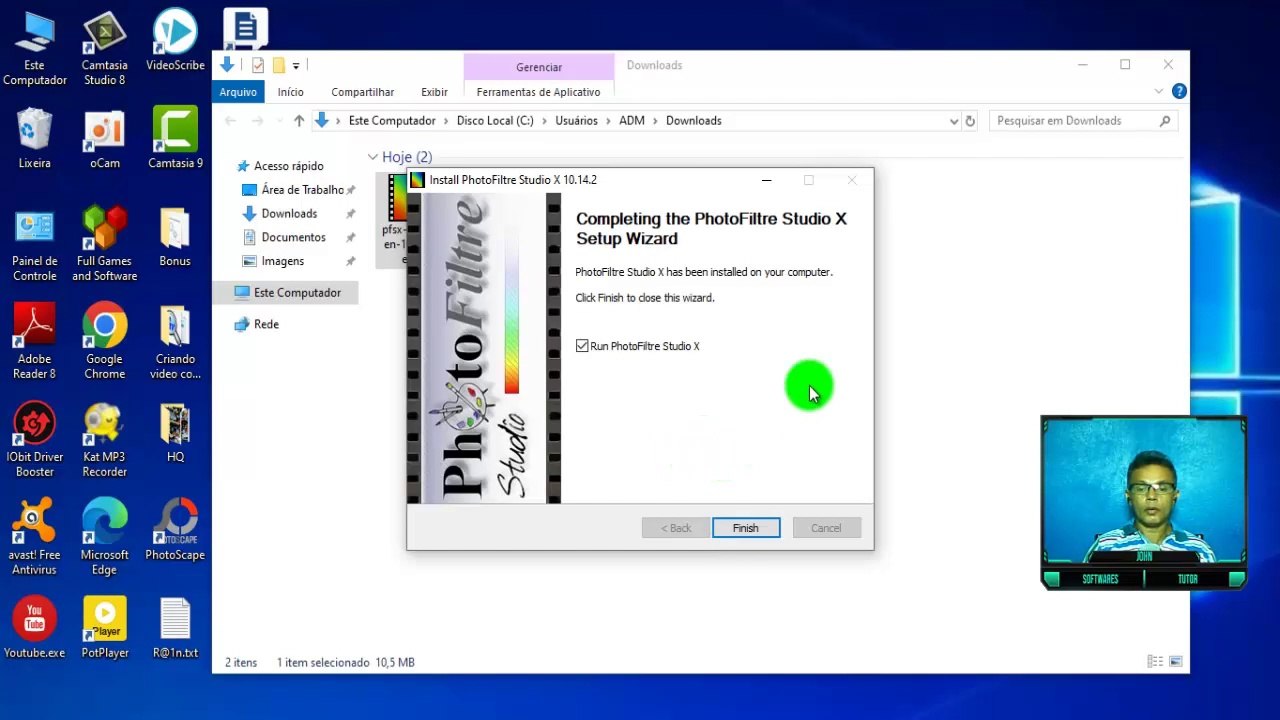The width and height of the screenshot is (1280, 720).
Task: Open Camtasia 9 desktop icon
Action: tap(175, 138)
